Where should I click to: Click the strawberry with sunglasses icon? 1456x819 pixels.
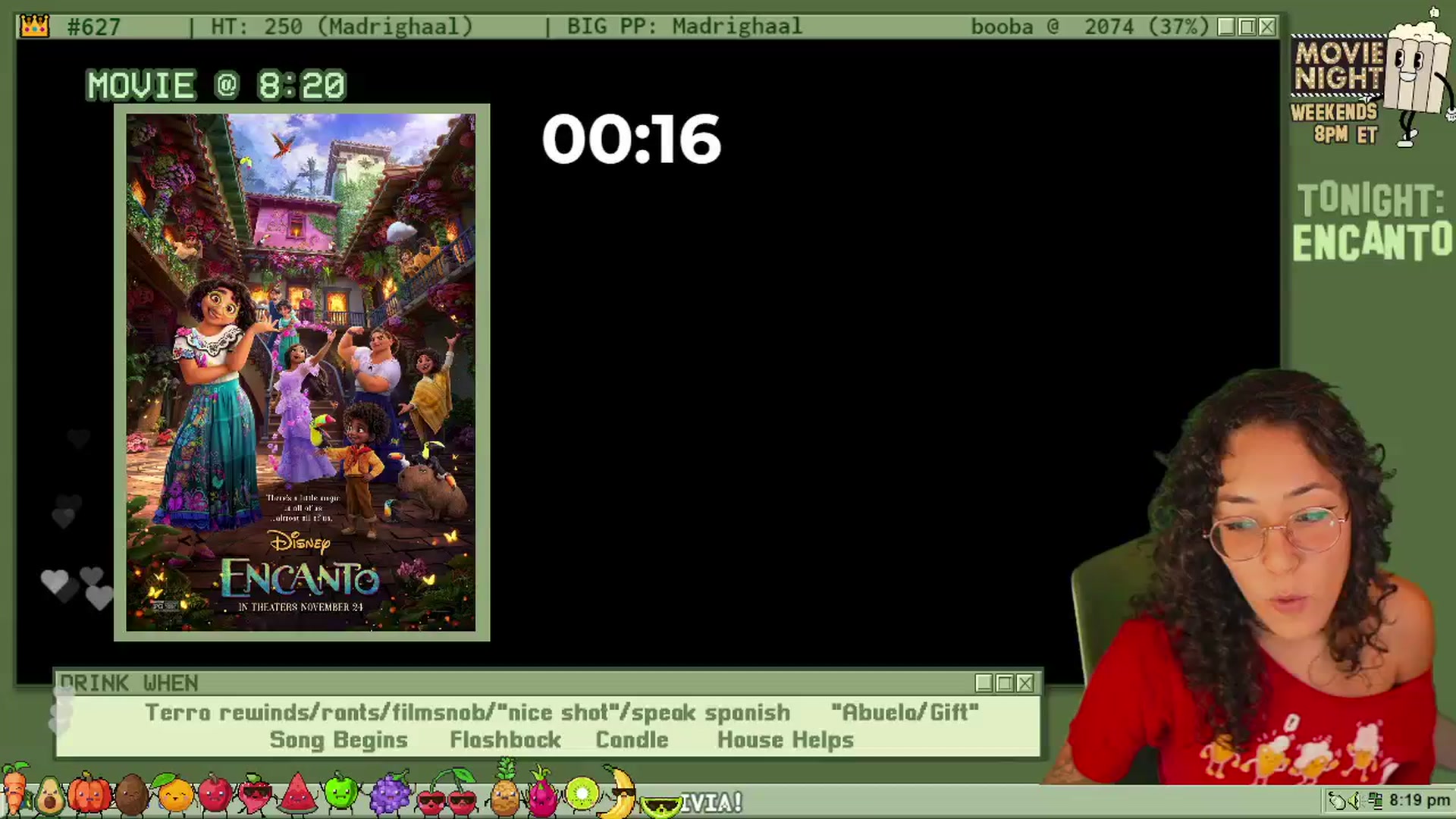click(254, 795)
